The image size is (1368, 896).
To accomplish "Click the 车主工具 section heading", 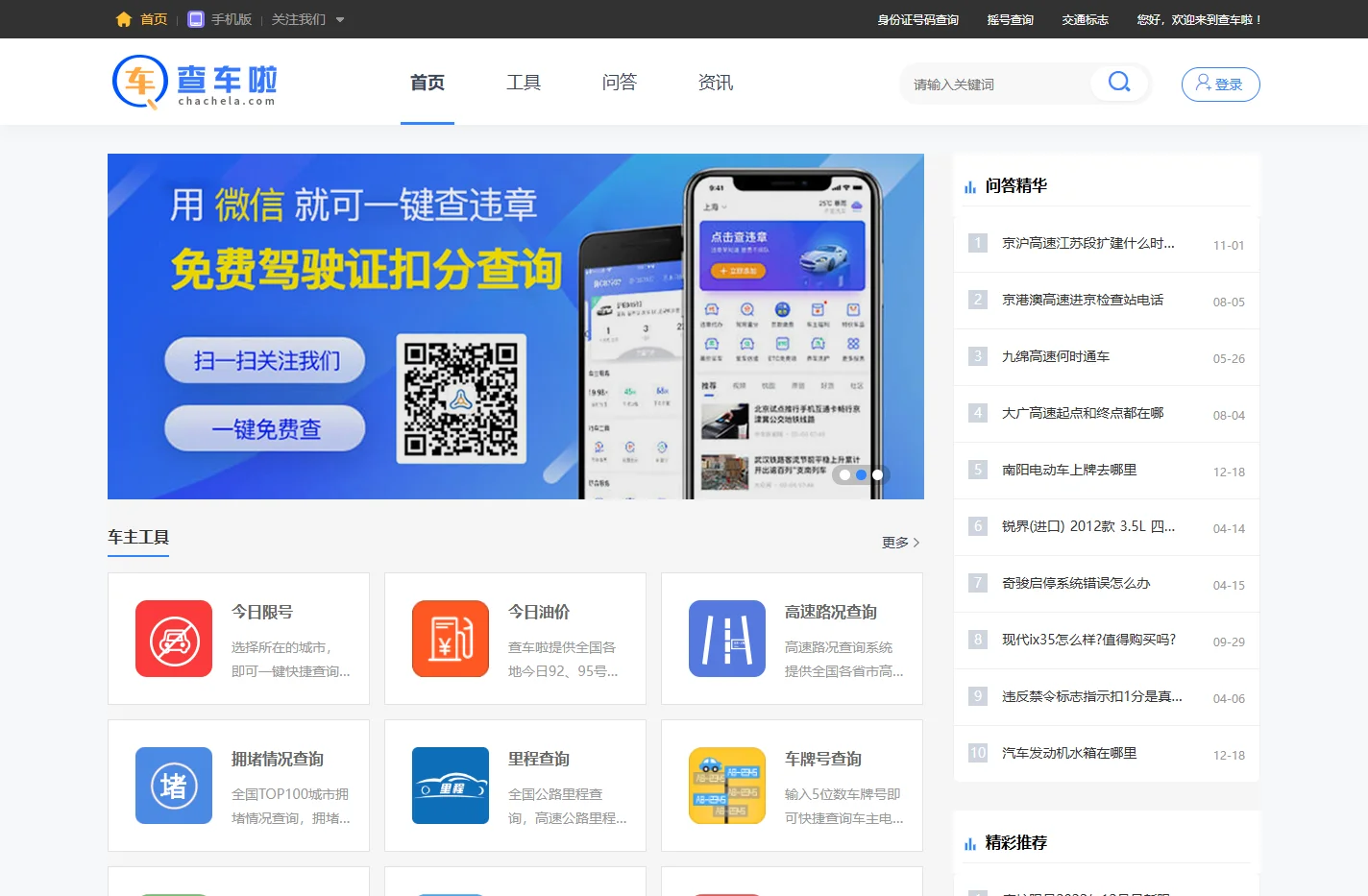I will pyautogui.click(x=138, y=537).
